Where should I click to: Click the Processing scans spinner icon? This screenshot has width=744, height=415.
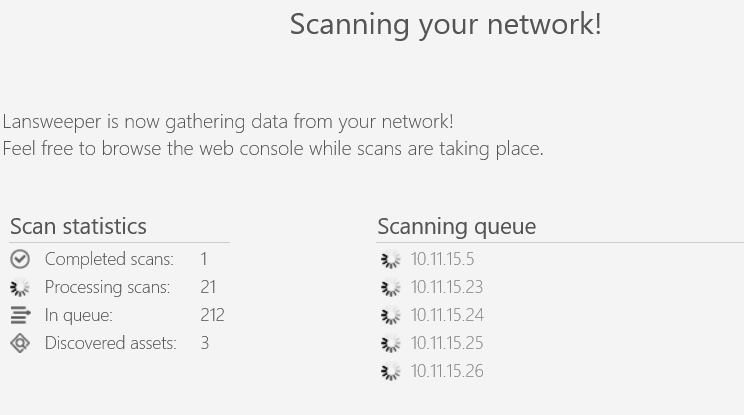[x=20, y=288]
